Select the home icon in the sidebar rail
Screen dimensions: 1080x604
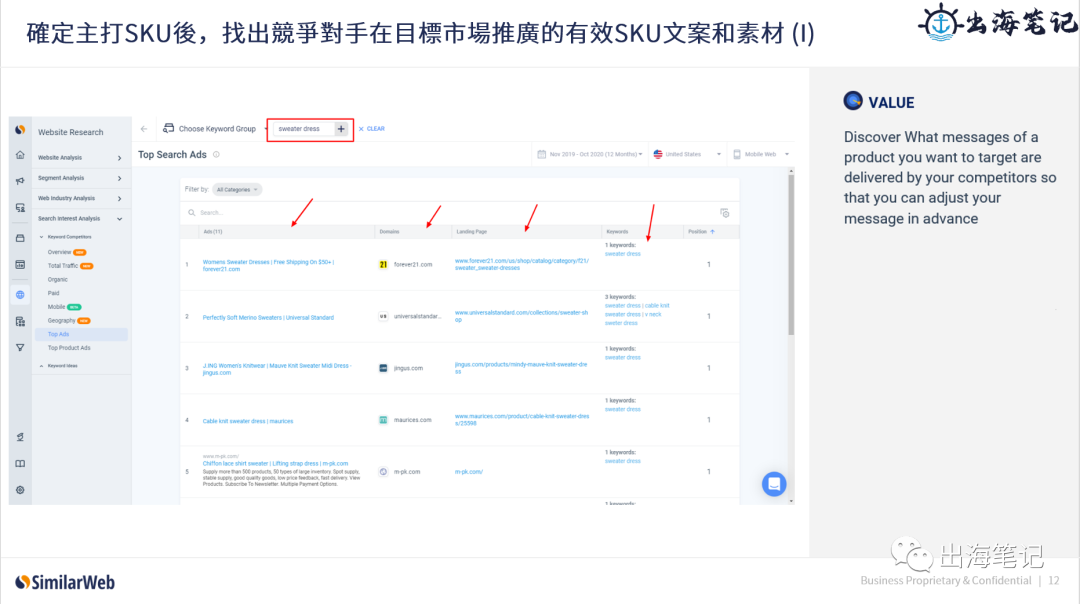[x=18, y=156]
